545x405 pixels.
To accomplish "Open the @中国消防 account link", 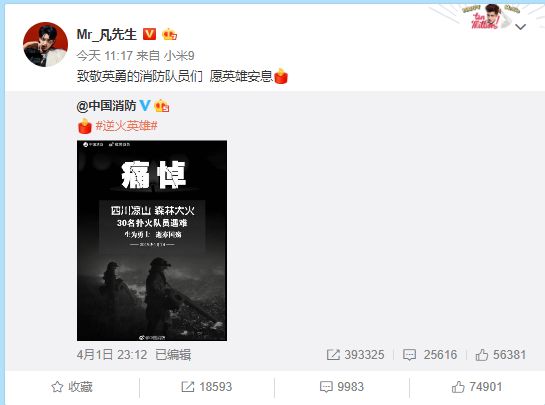I will tap(106, 106).
